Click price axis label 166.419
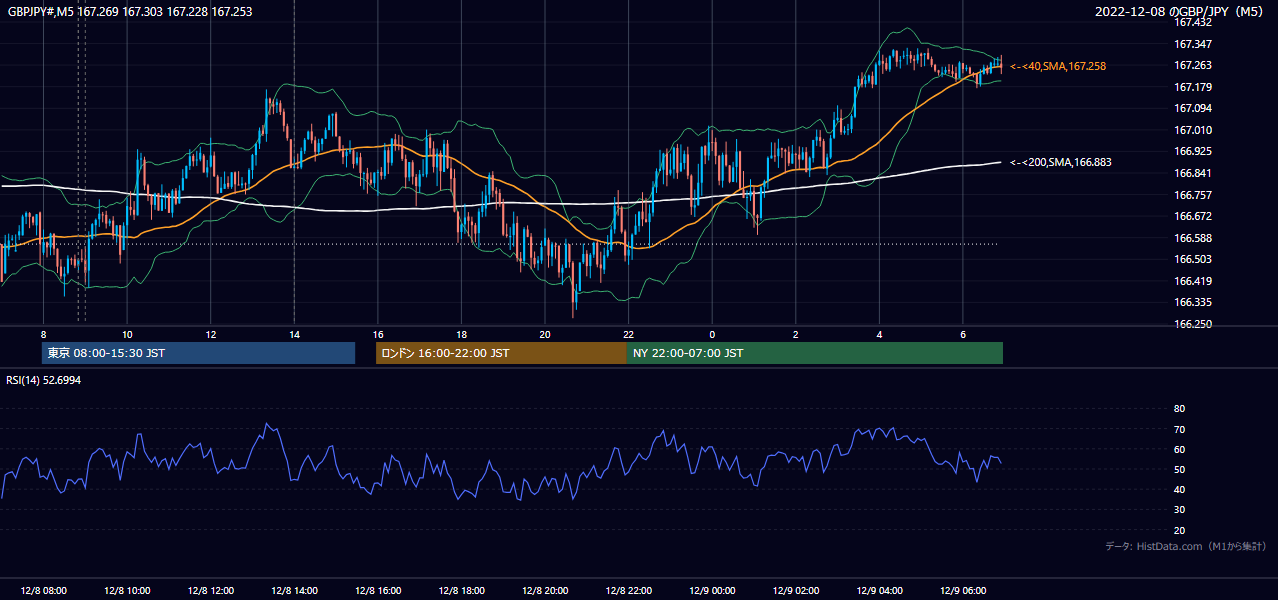 (1193, 281)
